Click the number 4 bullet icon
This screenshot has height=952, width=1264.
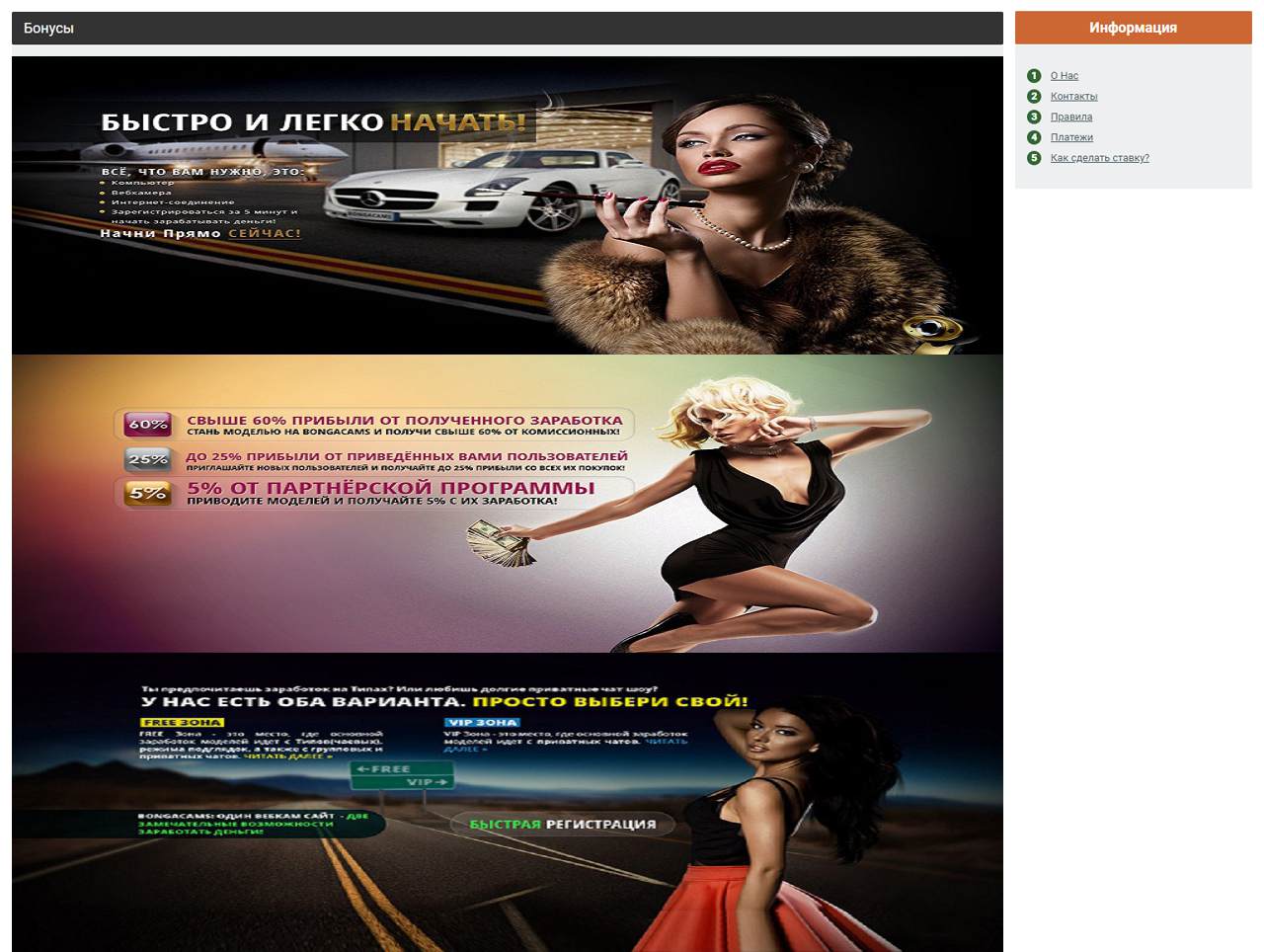click(x=1034, y=138)
